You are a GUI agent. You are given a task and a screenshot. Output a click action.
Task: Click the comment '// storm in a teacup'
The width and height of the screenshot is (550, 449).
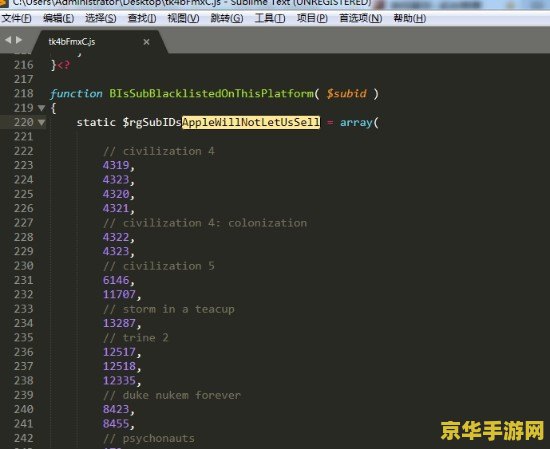click(x=169, y=309)
